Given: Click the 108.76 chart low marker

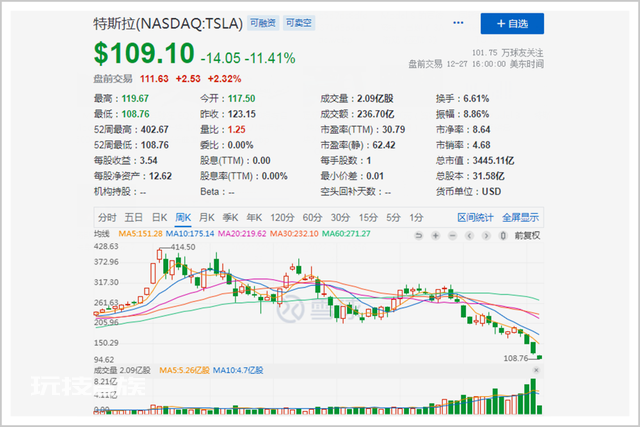Looking at the screenshot, I should 516,358.
